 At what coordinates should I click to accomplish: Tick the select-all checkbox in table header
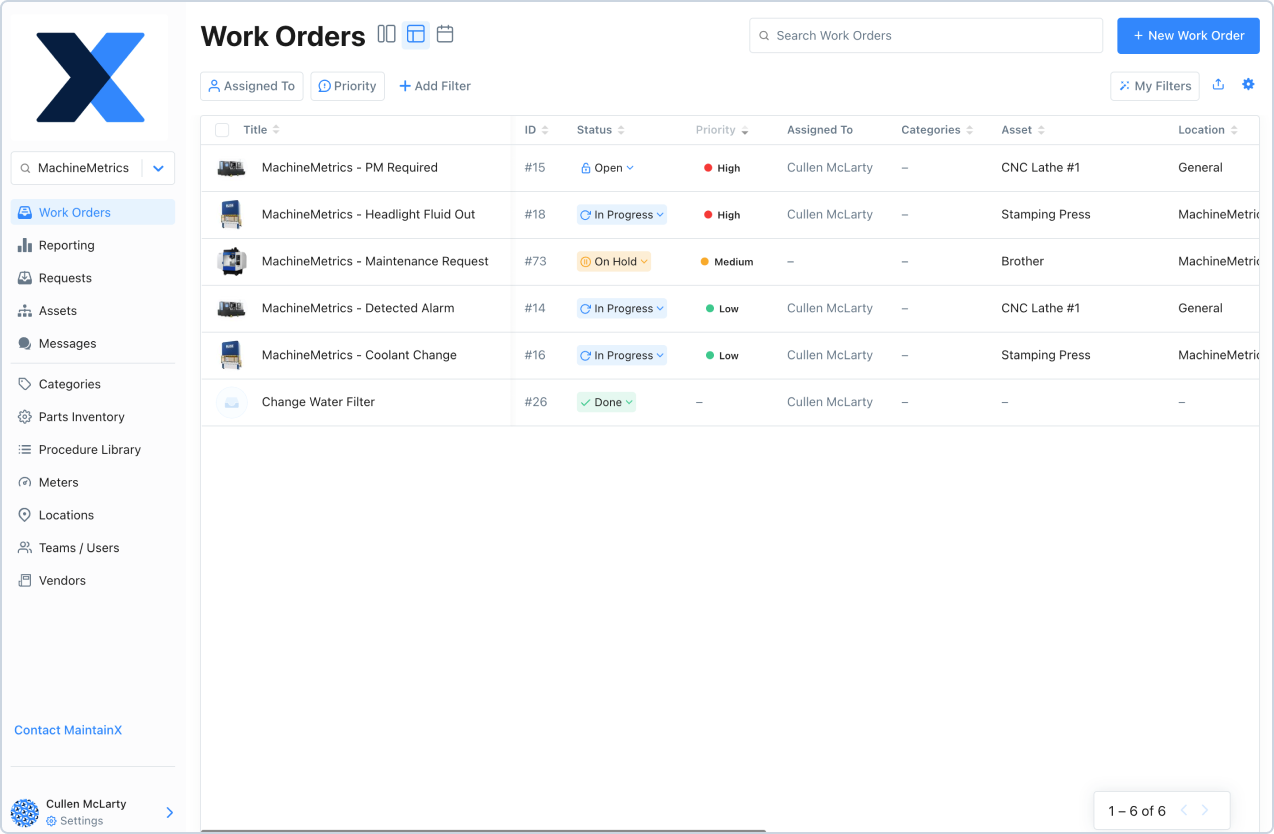(222, 130)
